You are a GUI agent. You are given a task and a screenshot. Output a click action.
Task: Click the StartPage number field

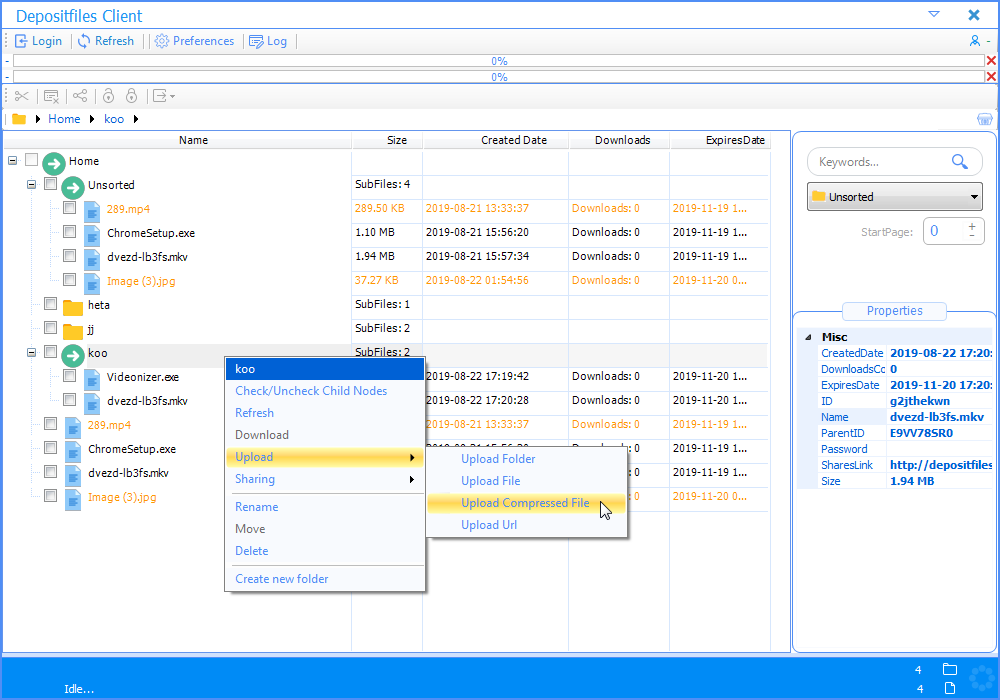click(943, 231)
